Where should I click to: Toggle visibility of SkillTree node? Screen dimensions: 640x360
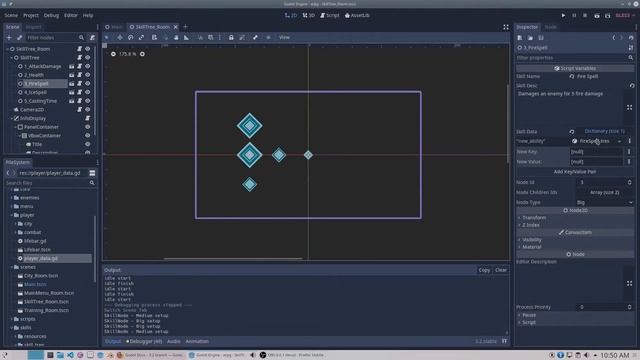pyautogui.click(x=87, y=58)
